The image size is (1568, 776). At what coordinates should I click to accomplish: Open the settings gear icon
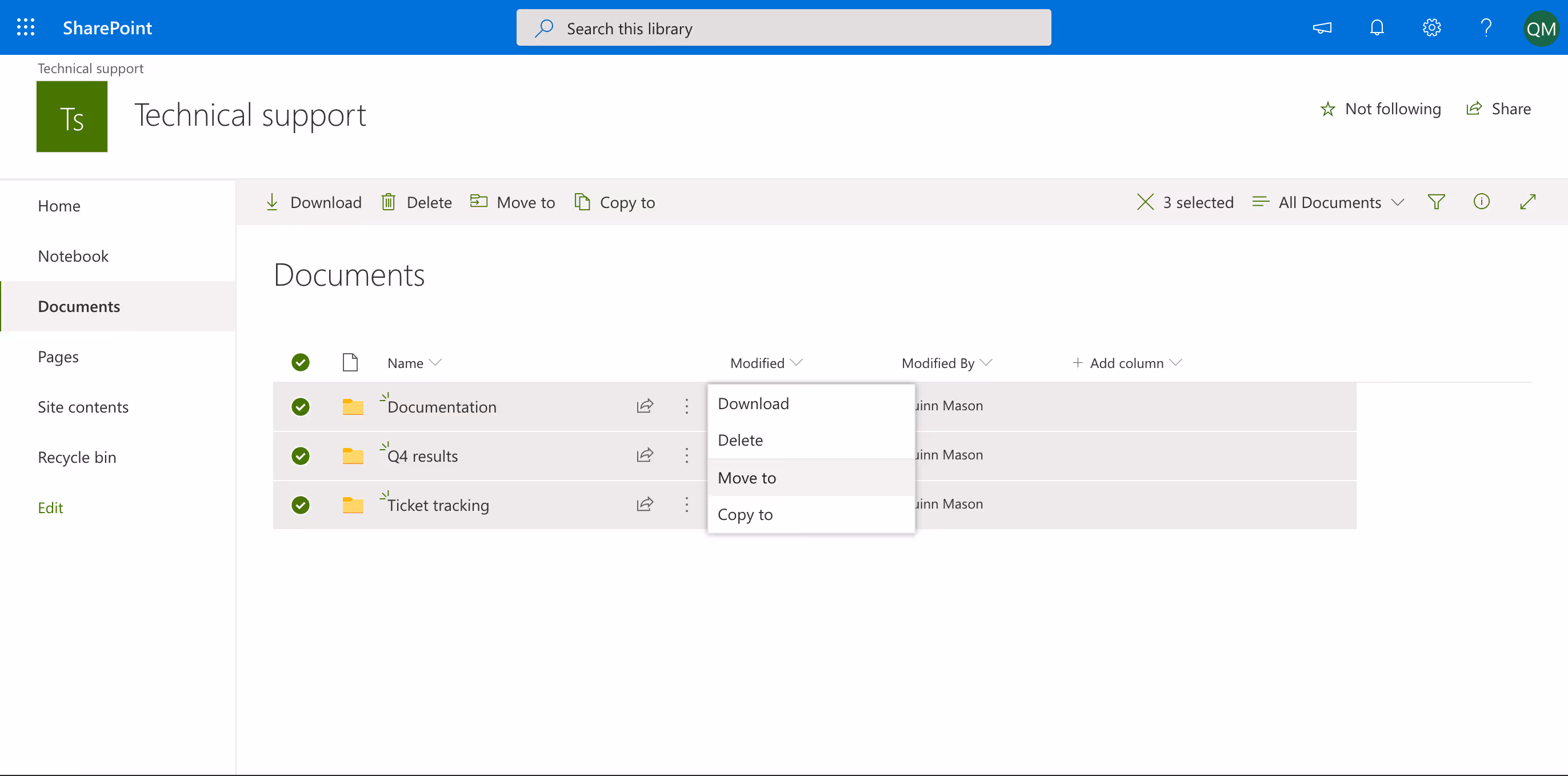coord(1431,27)
